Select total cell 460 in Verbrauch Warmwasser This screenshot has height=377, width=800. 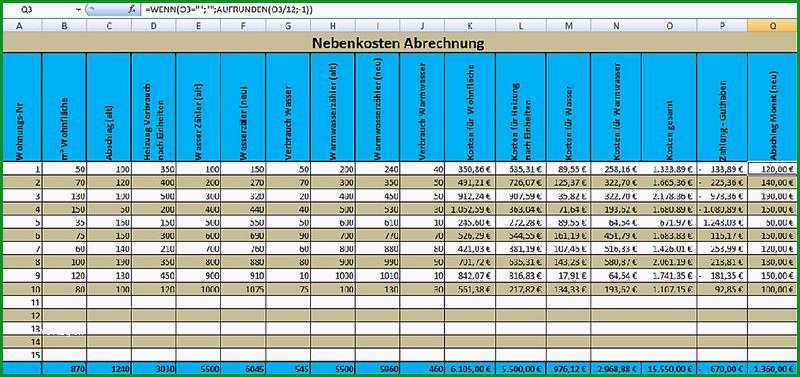coord(422,368)
